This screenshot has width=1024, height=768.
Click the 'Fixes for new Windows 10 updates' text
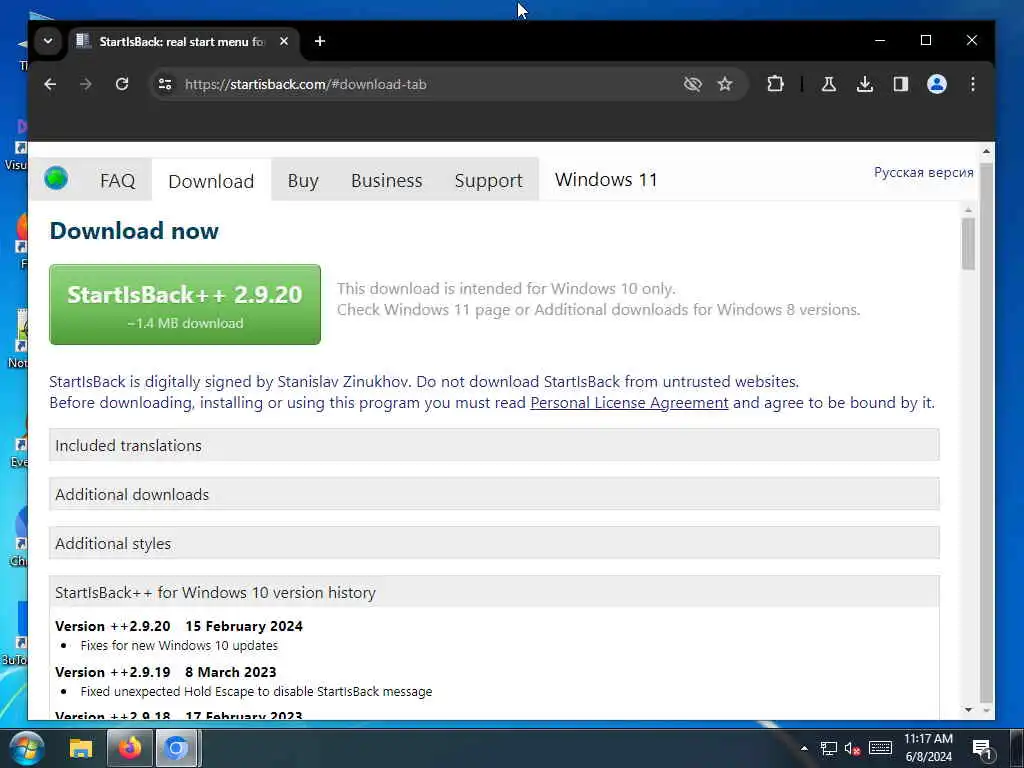[x=179, y=646]
